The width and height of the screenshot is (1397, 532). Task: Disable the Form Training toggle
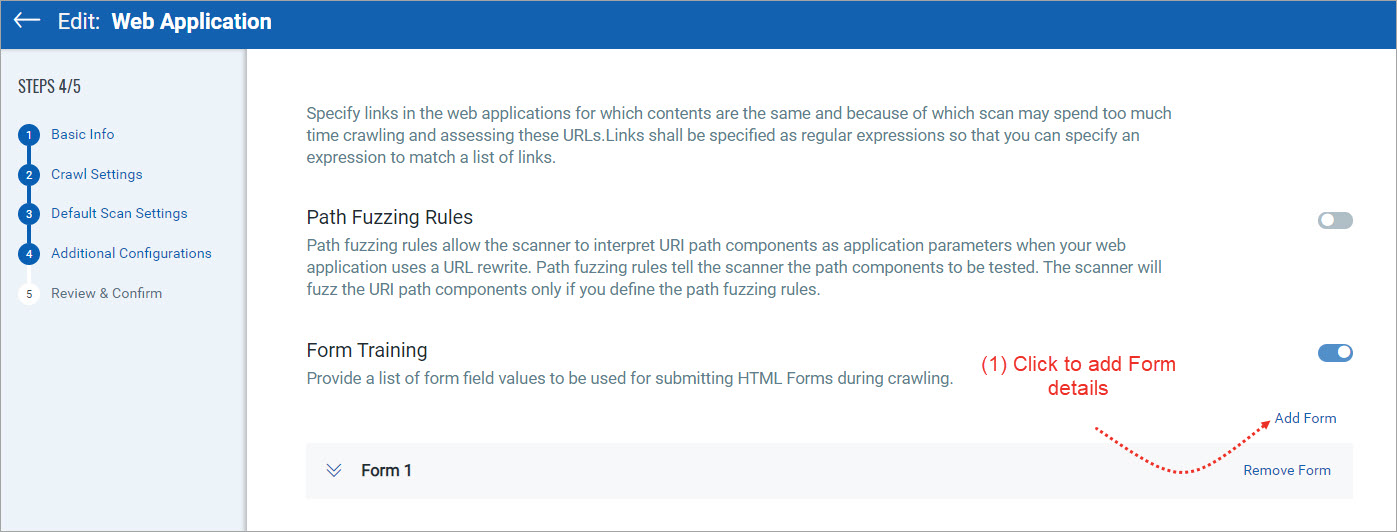1334,352
